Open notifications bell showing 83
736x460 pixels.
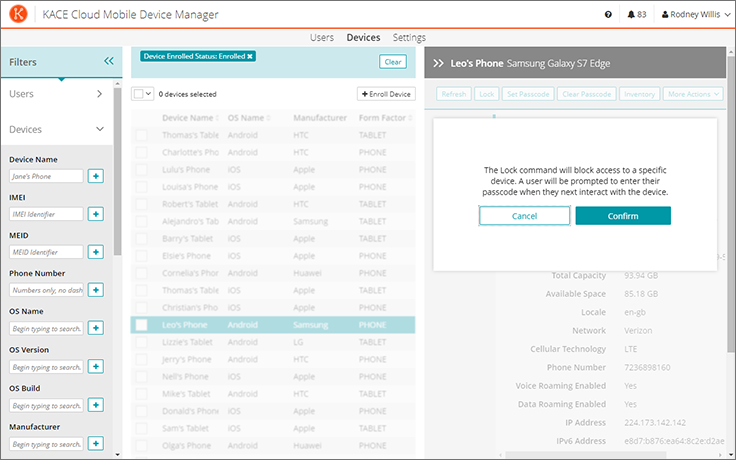coord(636,15)
